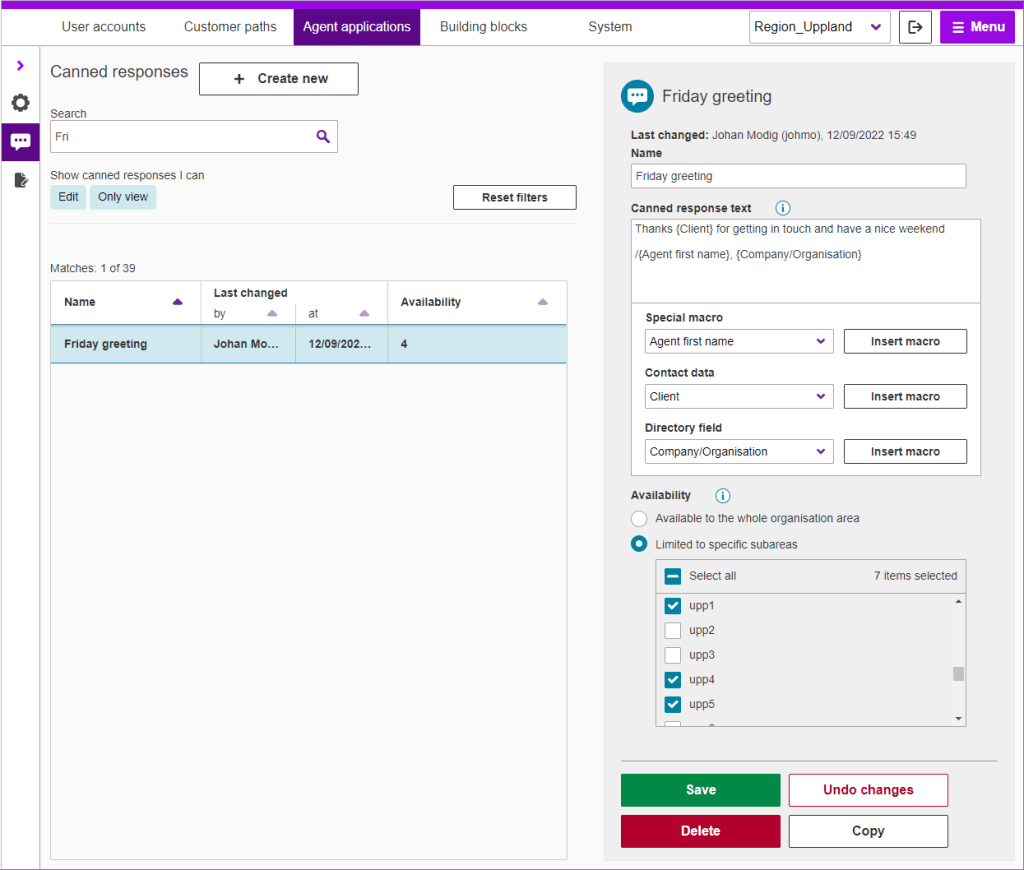Viewport: 1024px width, 870px height.
Task: Expand the Special macro Agent first name dropdown
Action: (739, 342)
